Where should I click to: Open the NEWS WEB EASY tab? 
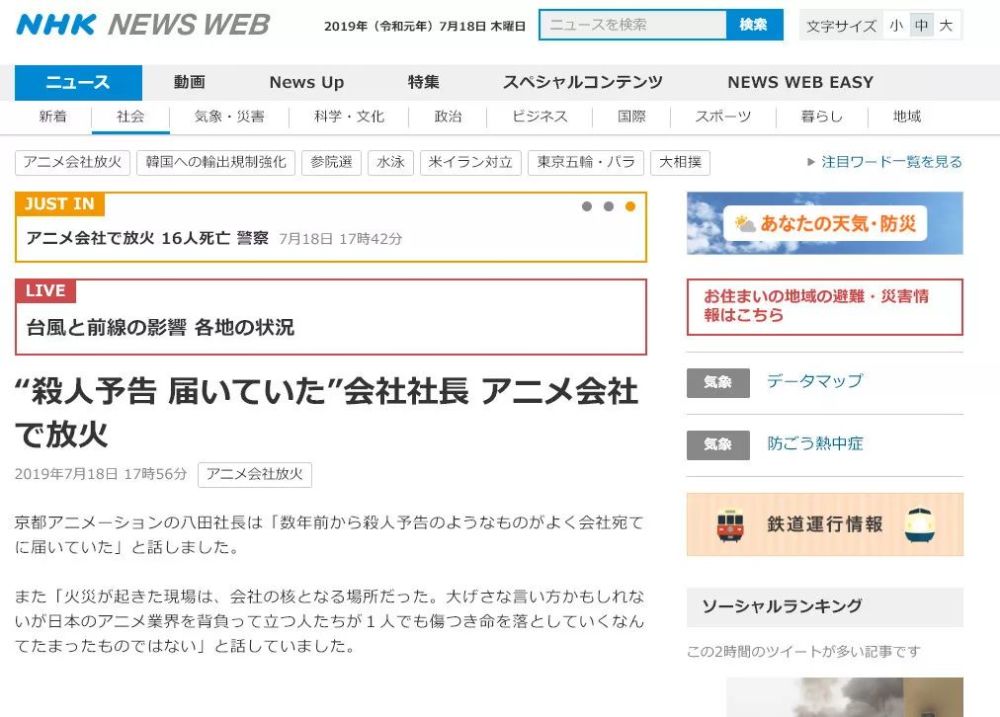click(x=800, y=82)
